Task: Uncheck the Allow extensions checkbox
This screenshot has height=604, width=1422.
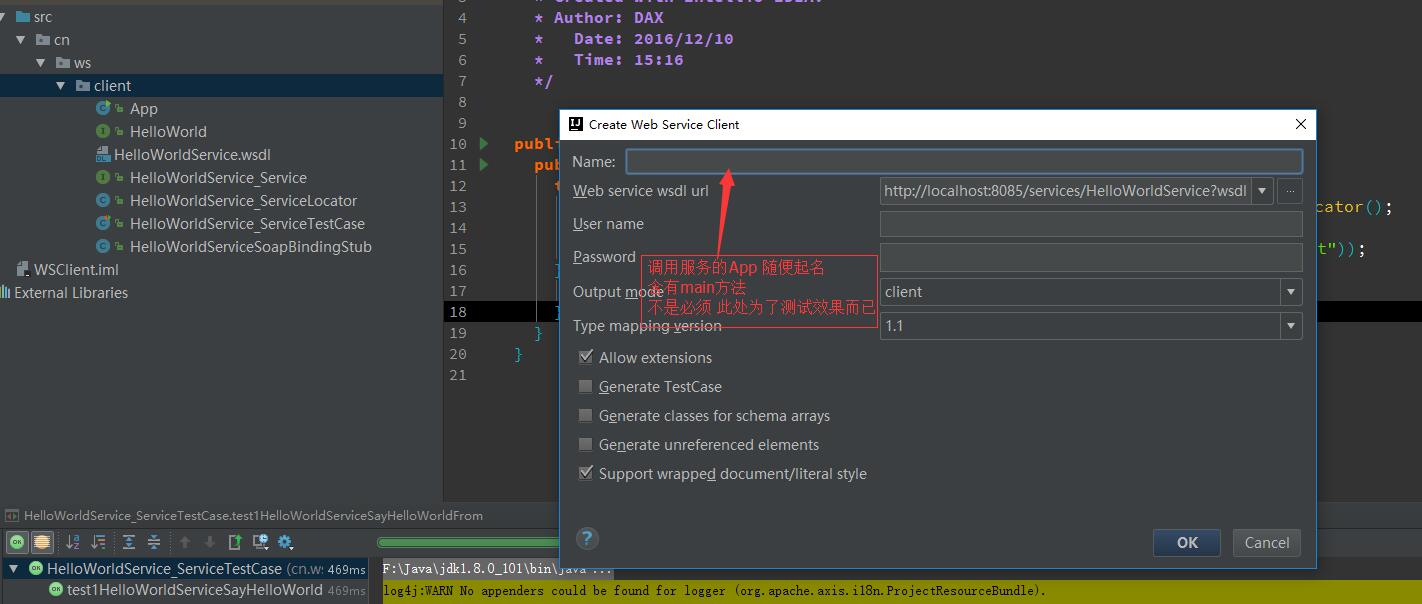Action: [586, 357]
